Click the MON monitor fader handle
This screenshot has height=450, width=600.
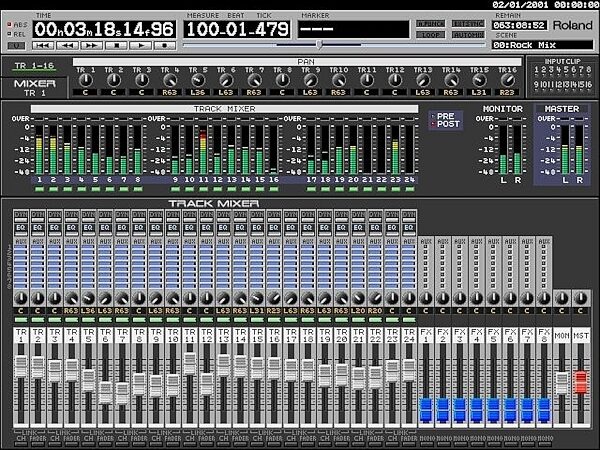click(561, 383)
